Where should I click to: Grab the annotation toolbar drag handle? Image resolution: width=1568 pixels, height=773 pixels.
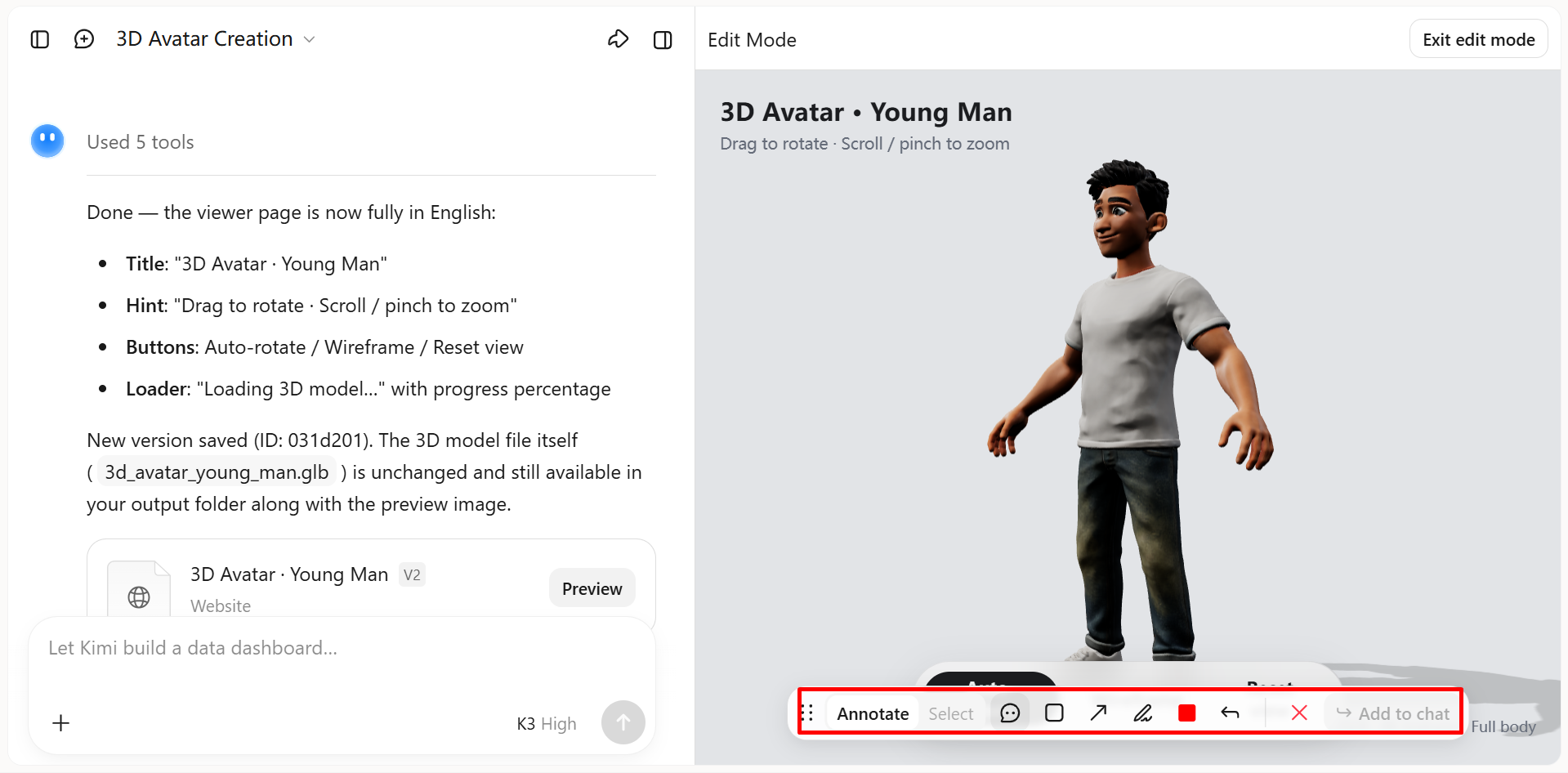[807, 713]
